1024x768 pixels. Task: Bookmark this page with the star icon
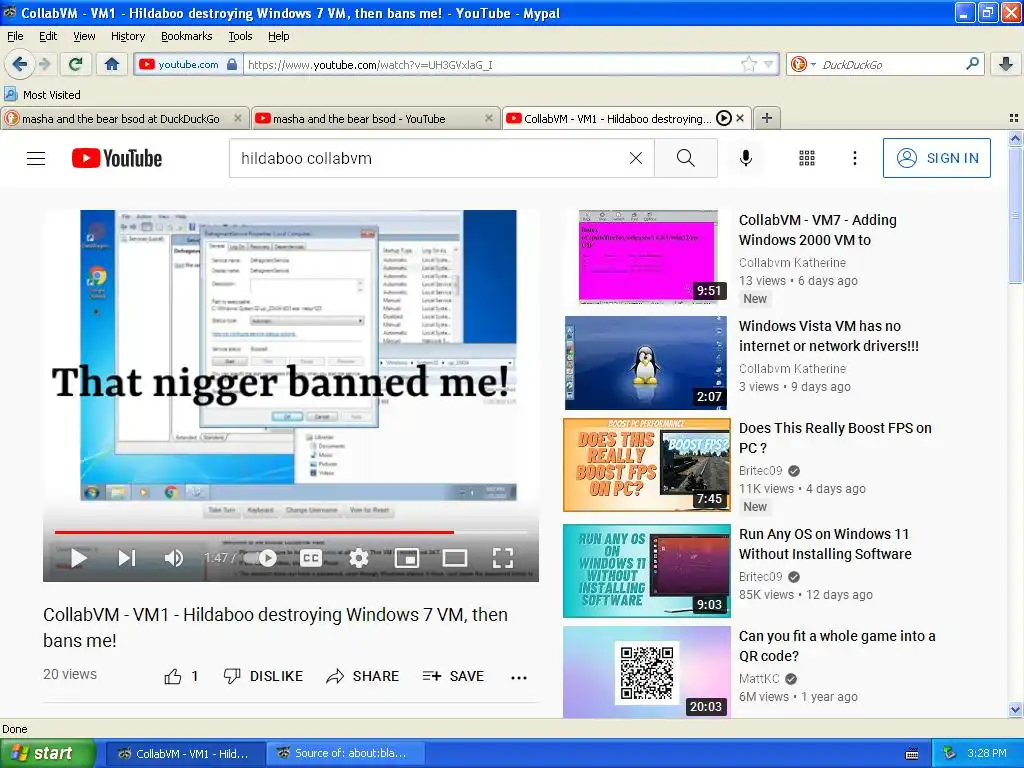(x=748, y=64)
